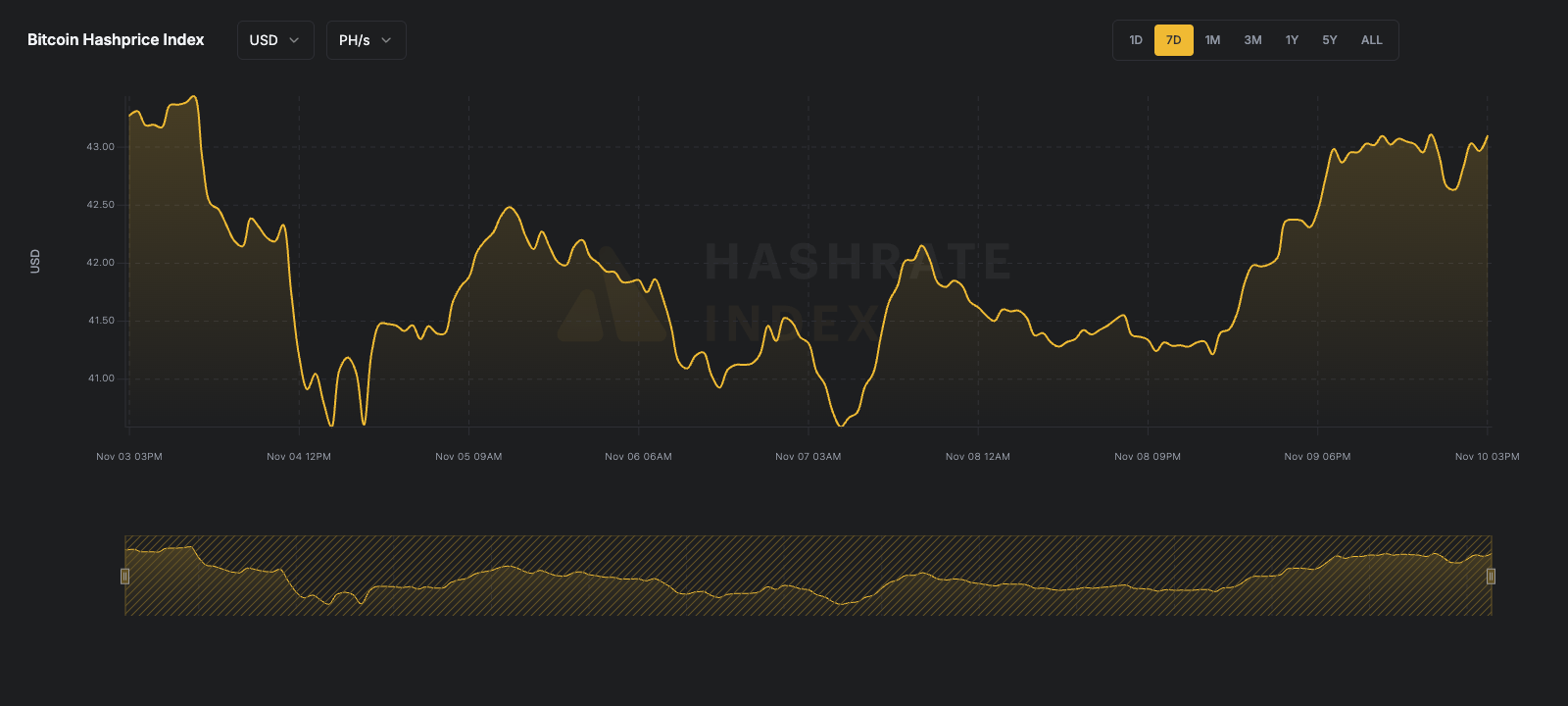Click the 42.50 y-axis value
The height and width of the screenshot is (706, 1568).
(101, 205)
